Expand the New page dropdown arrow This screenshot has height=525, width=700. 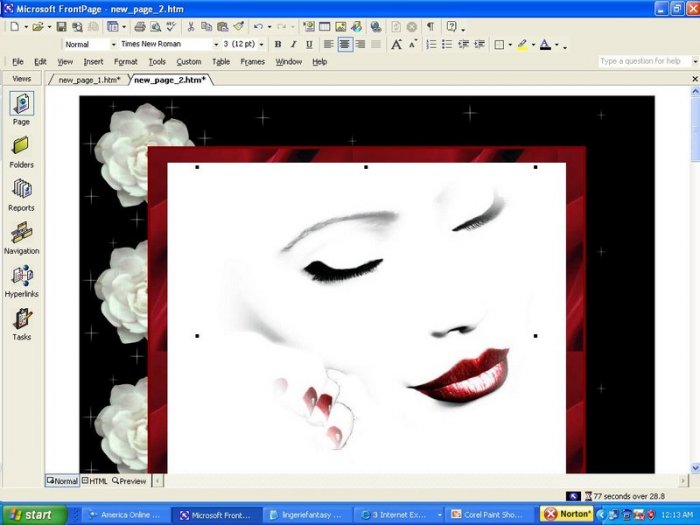click(x=26, y=27)
